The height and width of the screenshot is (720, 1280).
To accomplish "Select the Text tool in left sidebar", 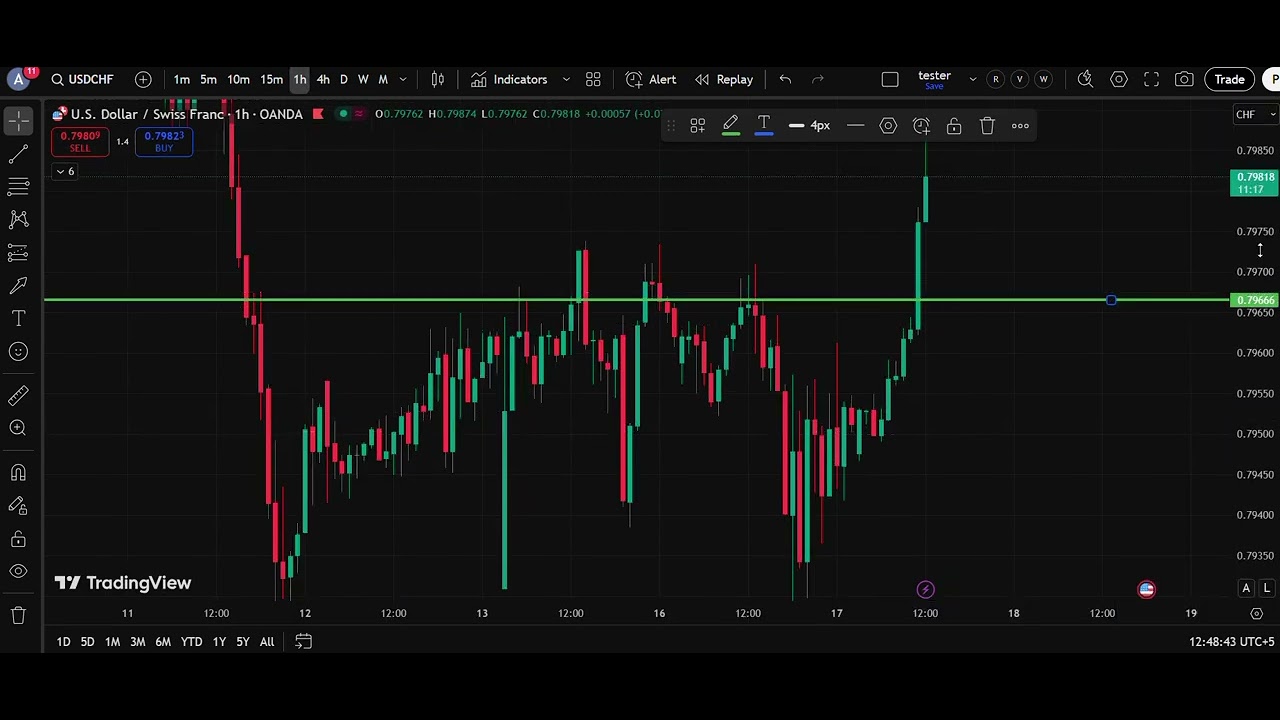I will click(18, 319).
